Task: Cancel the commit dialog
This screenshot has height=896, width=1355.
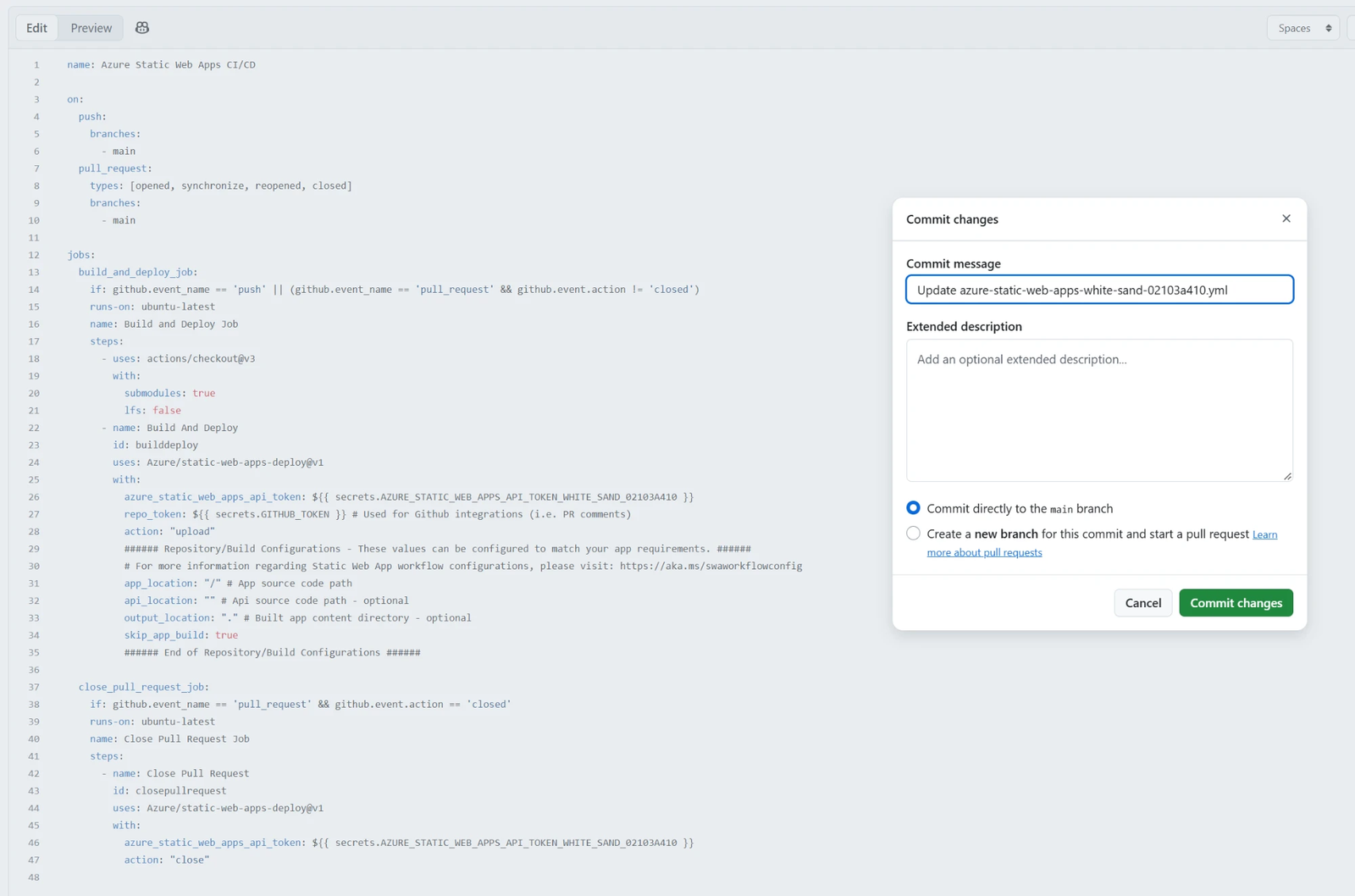Action: tap(1142, 603)
